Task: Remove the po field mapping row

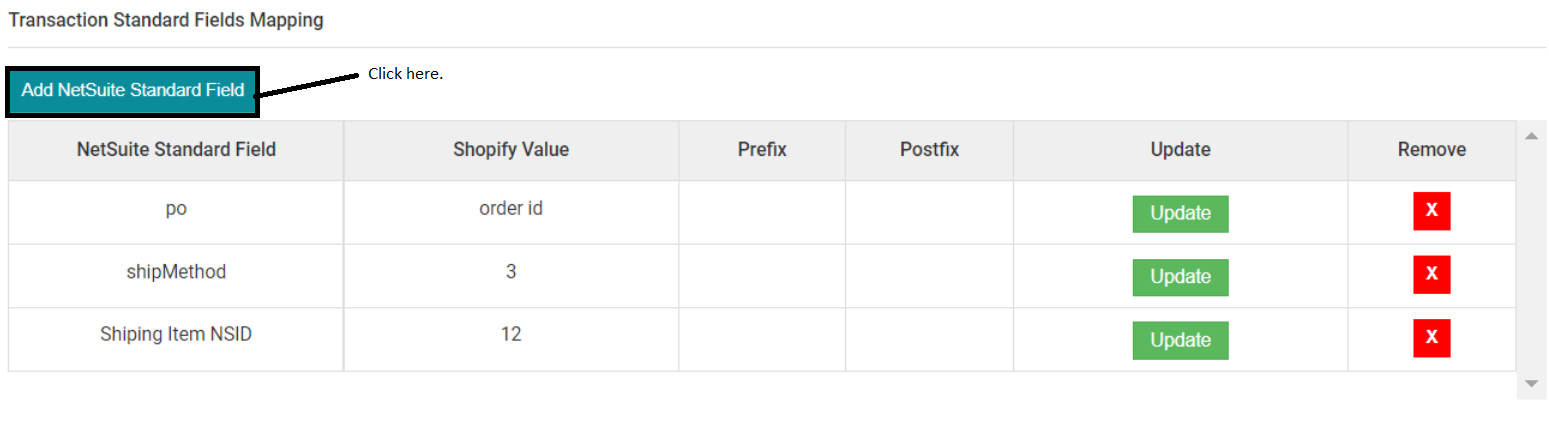Action: (1431, 212)
